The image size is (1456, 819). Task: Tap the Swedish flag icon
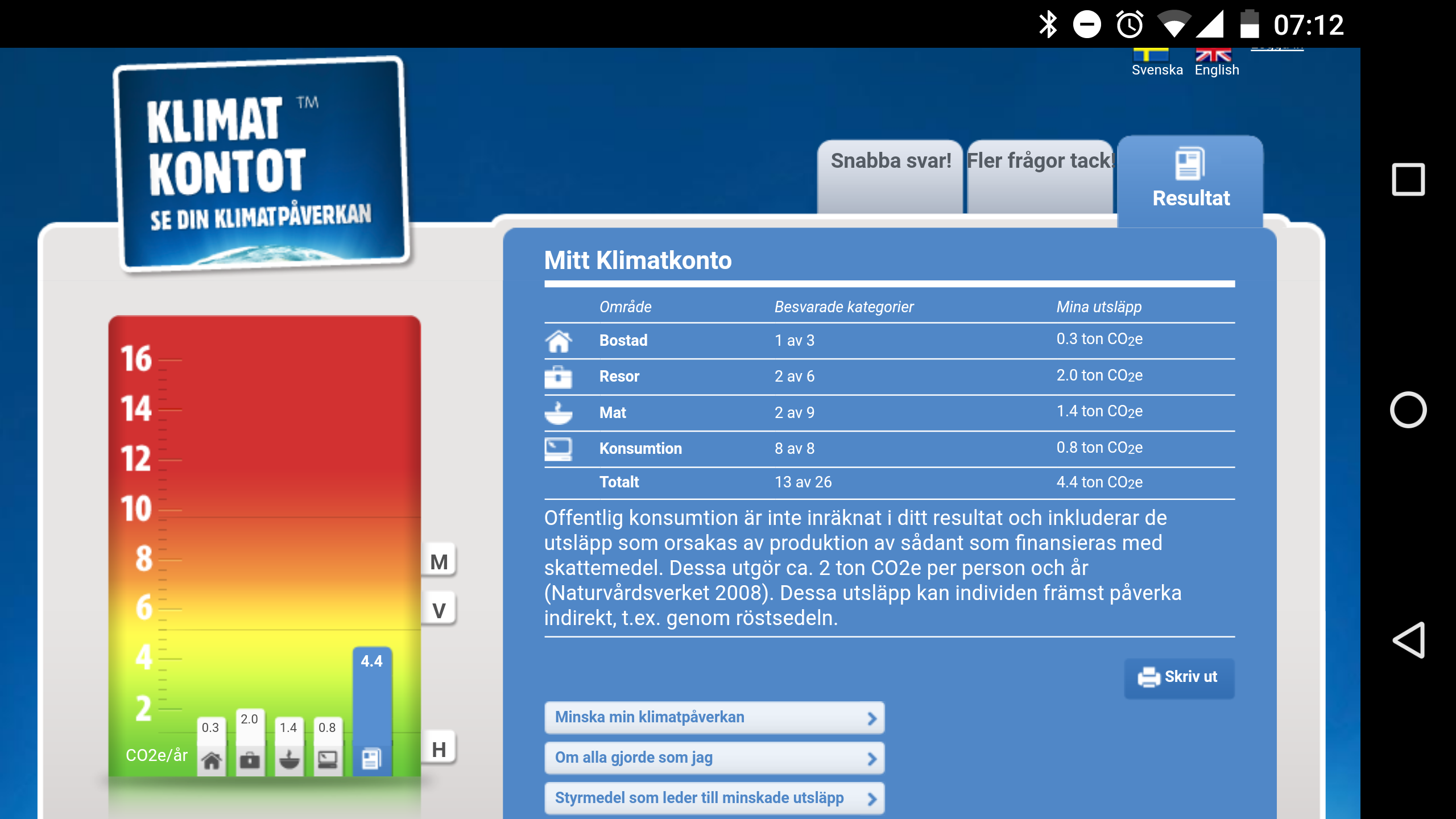point(1151,54)
